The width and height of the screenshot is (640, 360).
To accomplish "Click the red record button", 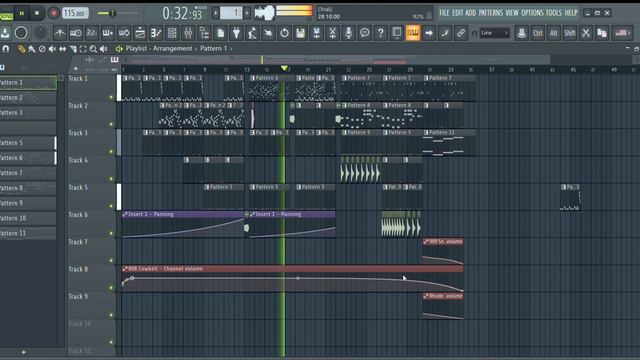I will 53,13.
